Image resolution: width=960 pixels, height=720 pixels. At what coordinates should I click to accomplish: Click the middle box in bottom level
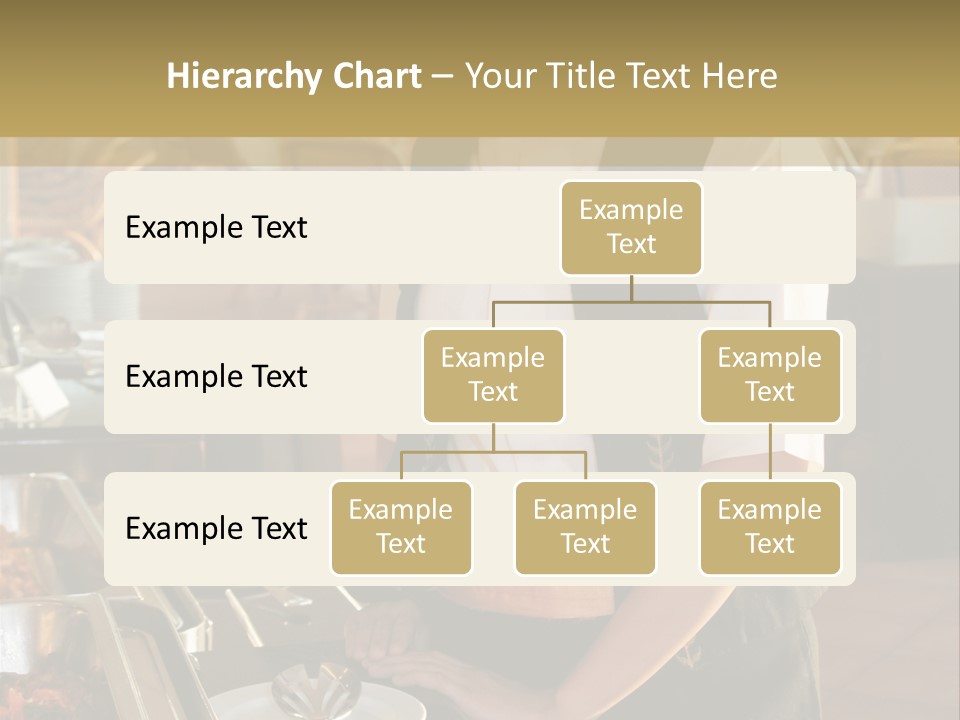585,528
